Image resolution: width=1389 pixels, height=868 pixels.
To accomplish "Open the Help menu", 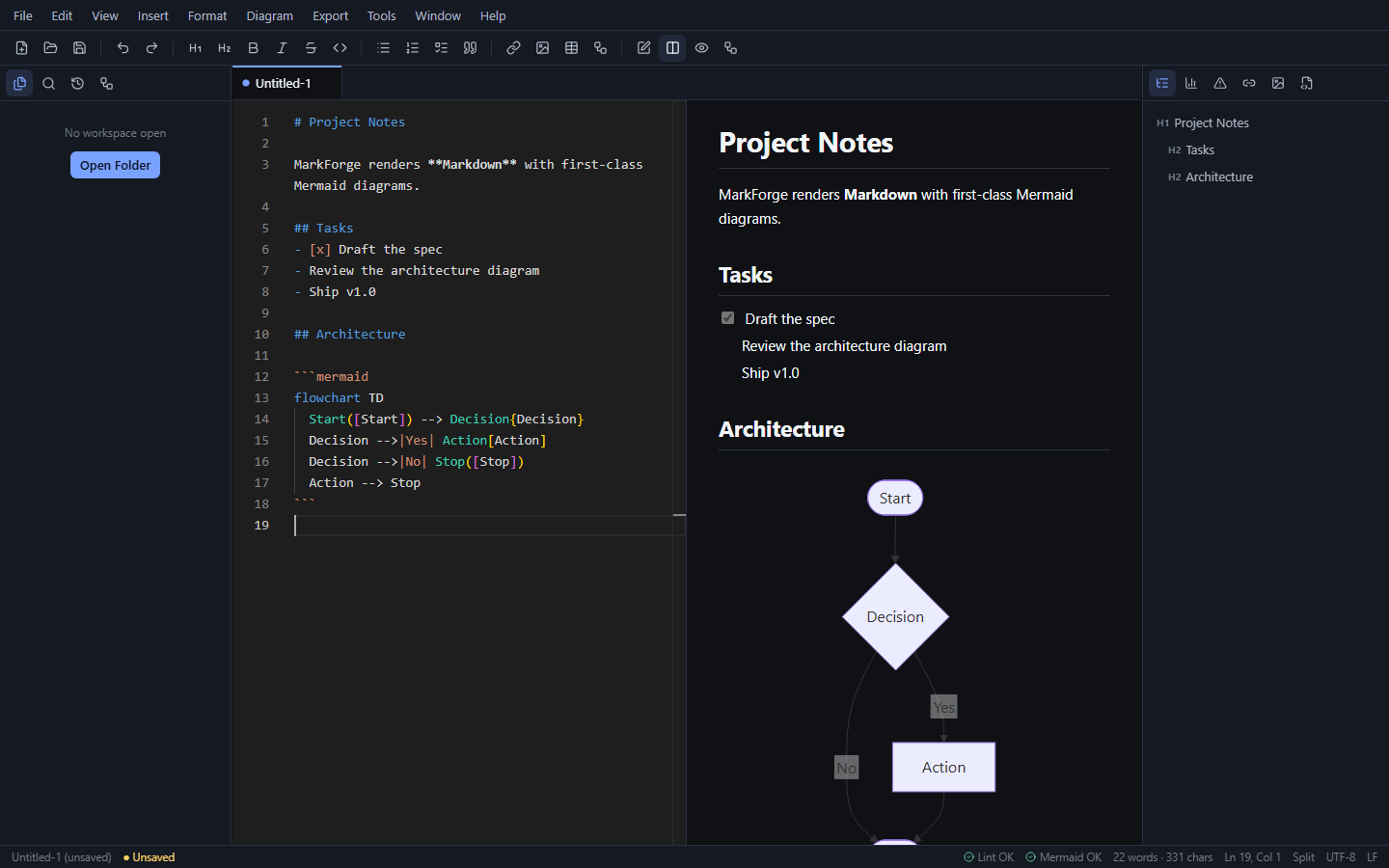I will [493, 16].
